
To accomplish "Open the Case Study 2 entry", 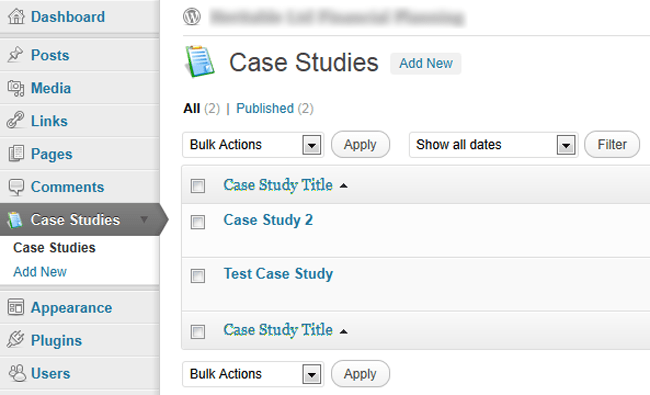I will [x=268, y=220].
